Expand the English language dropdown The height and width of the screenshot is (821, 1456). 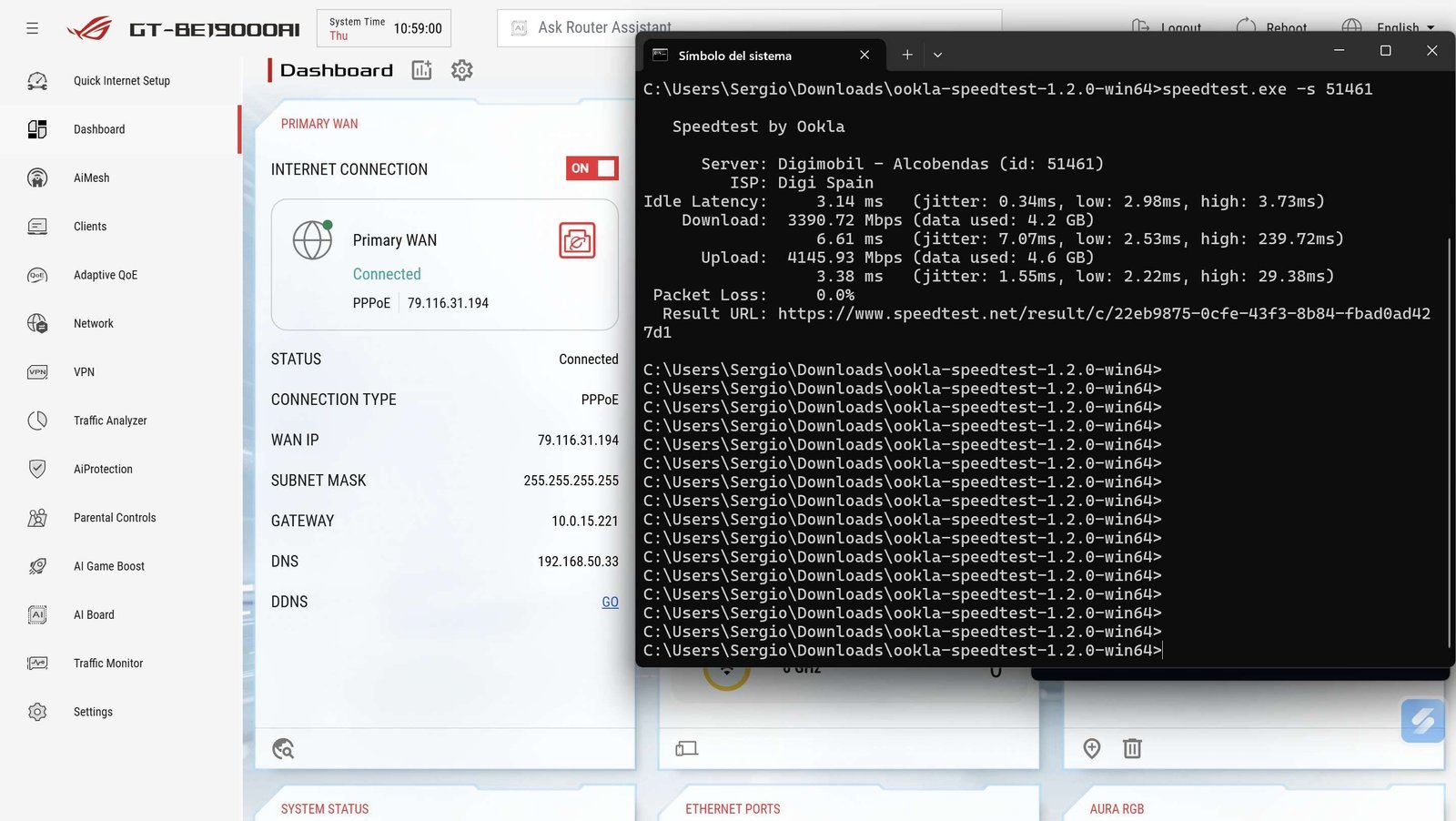tap(1392, 27)
